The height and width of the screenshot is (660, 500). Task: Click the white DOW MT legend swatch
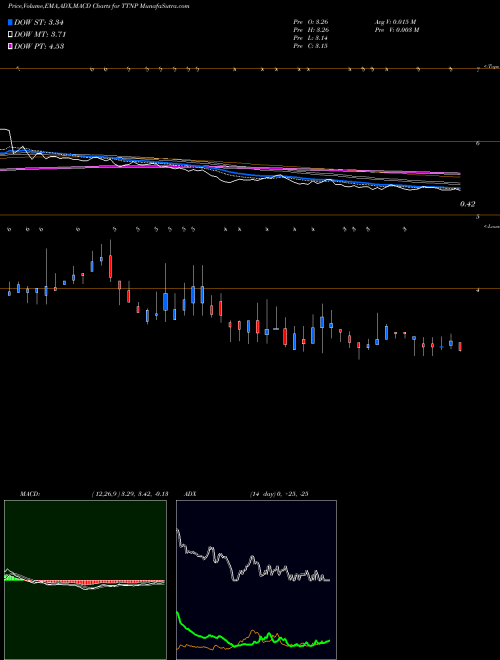point(10,34)
